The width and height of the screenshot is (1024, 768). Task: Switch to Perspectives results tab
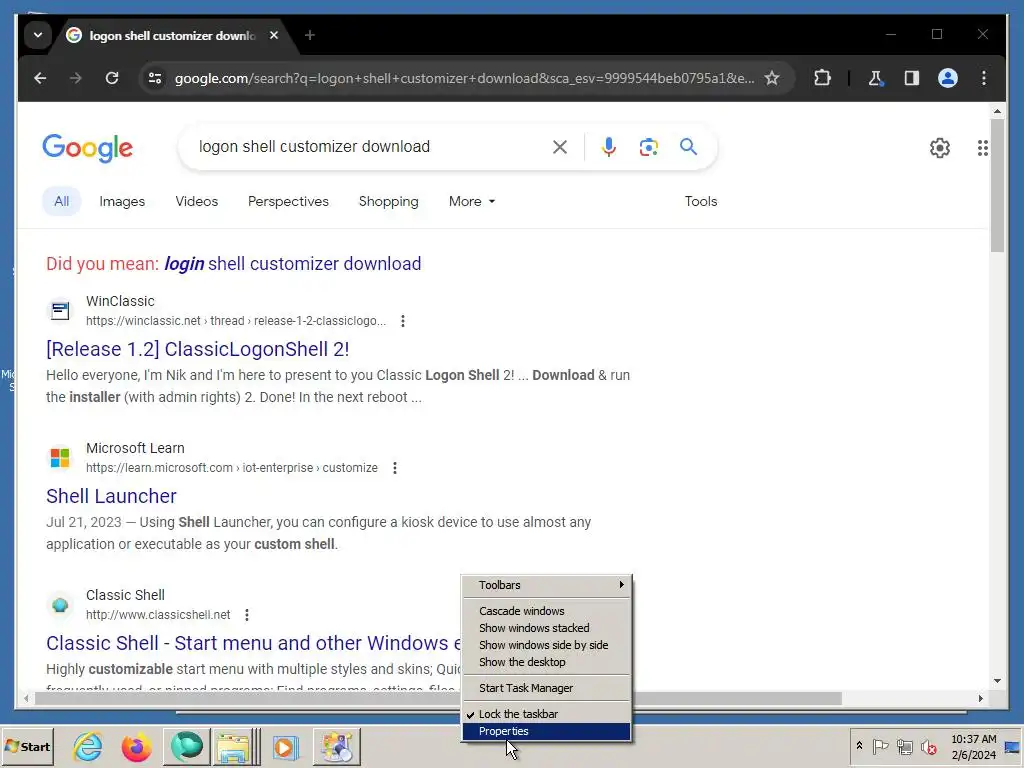288,201
